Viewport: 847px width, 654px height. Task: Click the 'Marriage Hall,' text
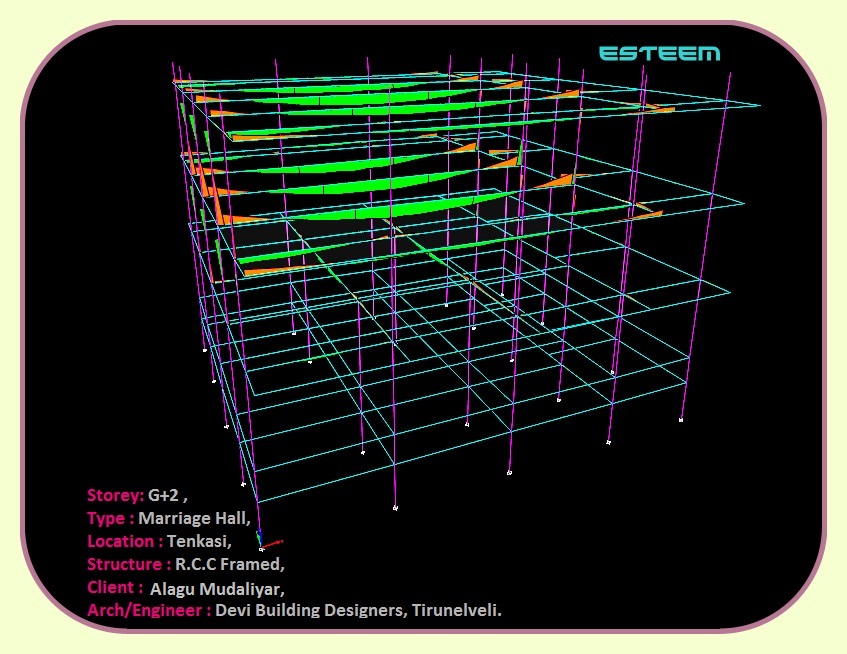tap(194, 518)
